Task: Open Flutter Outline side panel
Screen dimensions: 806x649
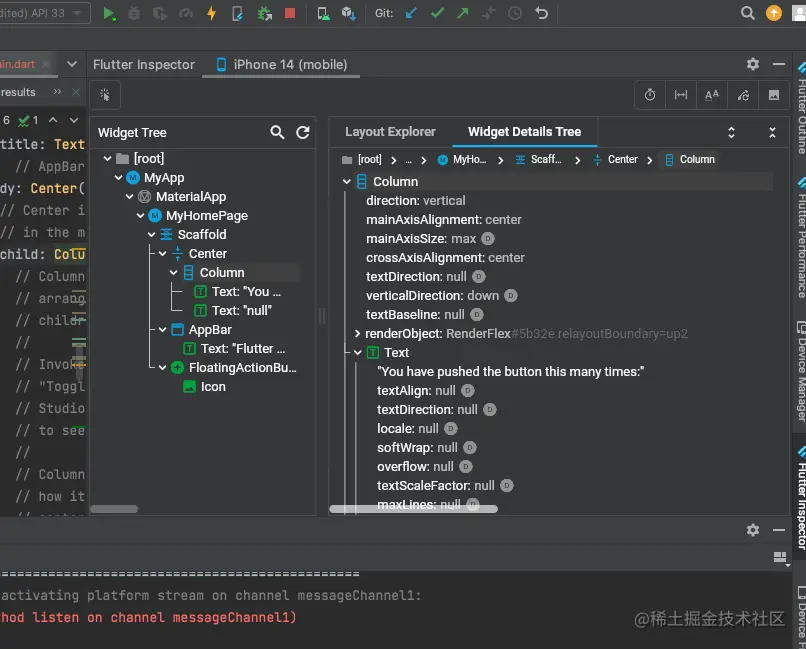Action: (800, 109)
